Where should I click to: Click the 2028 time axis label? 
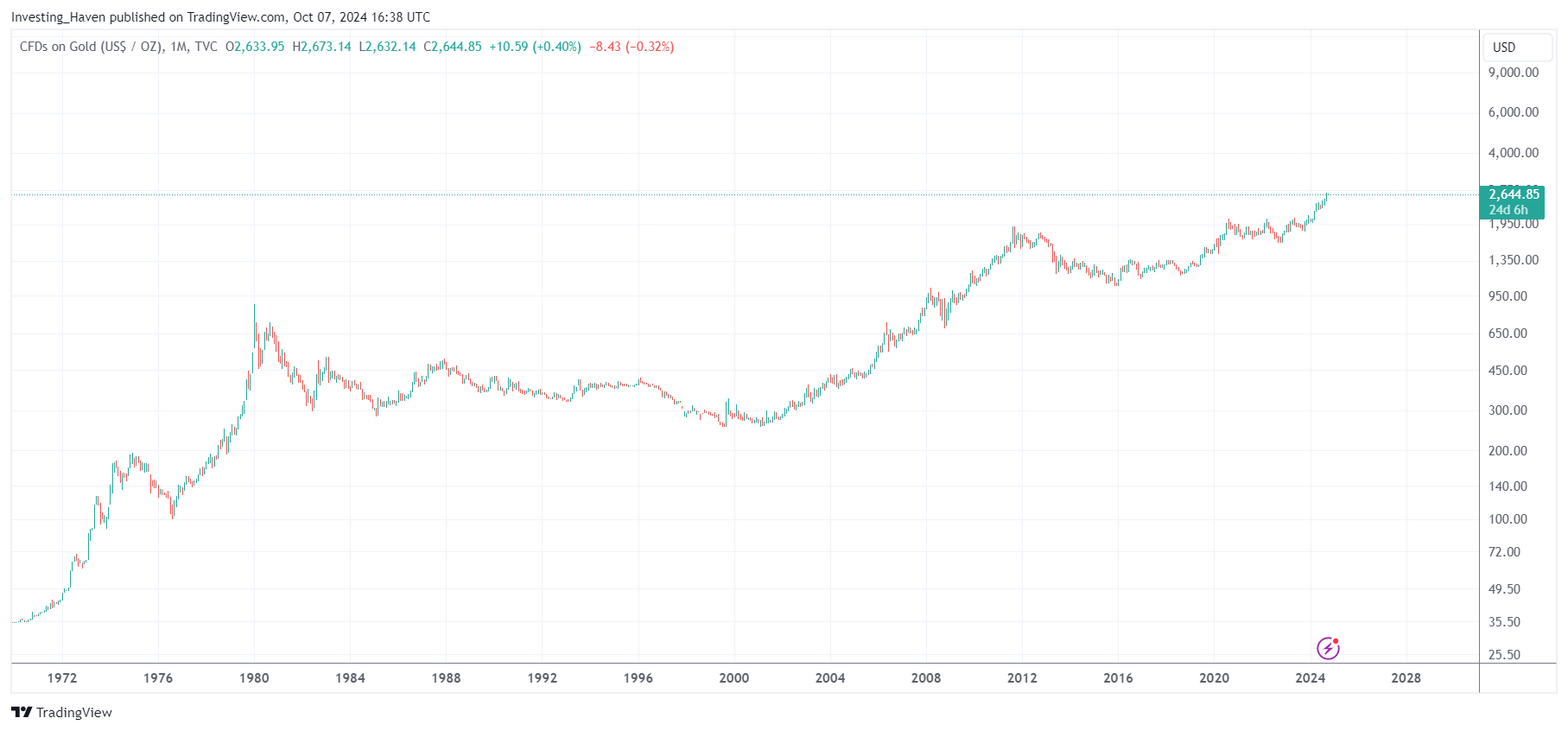point(1406,678)
